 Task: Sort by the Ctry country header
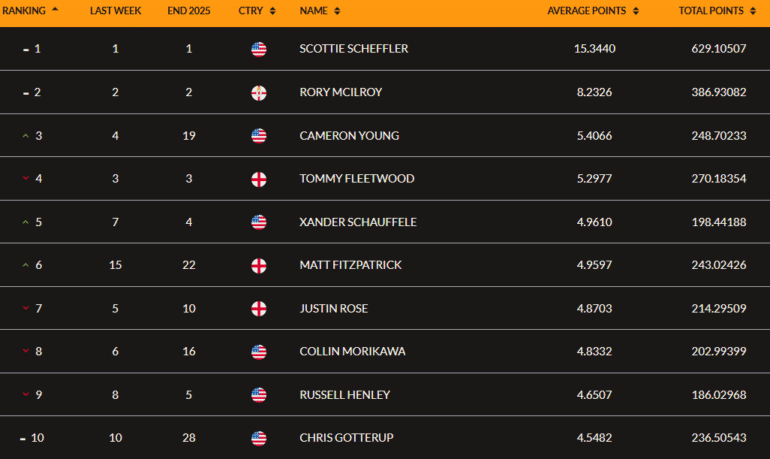pos(256,11)
